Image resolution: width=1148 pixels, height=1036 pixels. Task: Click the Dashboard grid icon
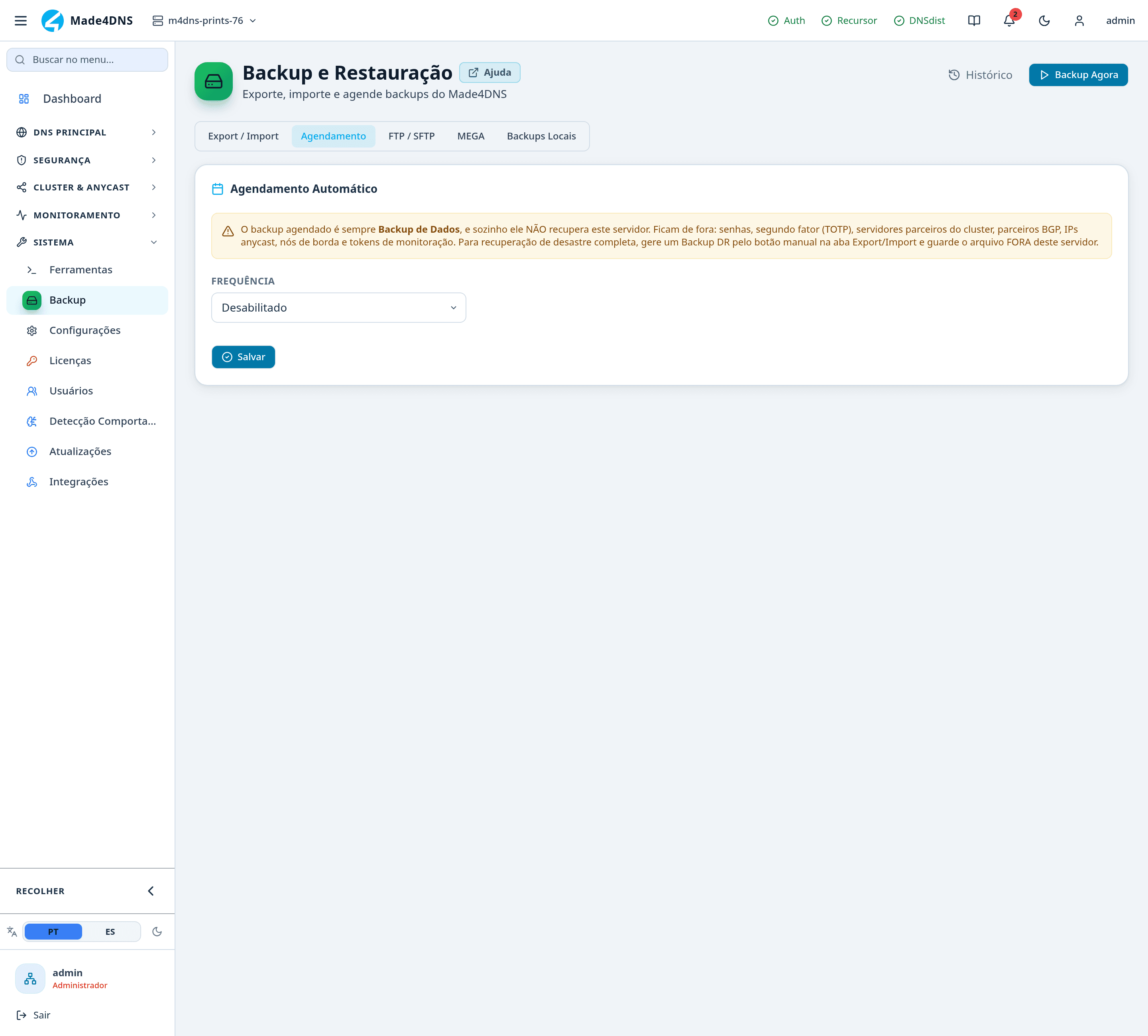[24, 99]
